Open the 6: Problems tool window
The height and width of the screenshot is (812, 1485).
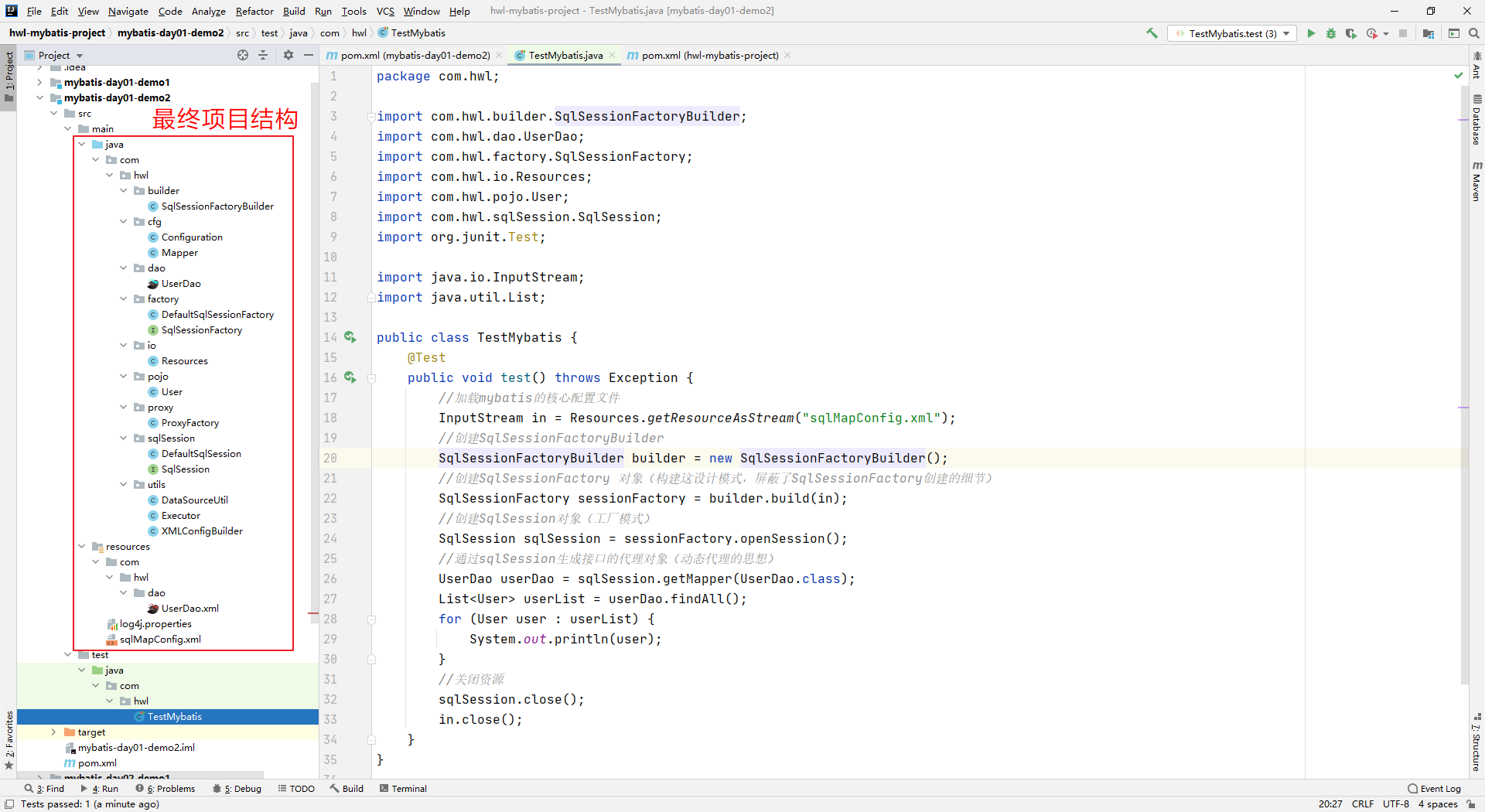click(166, 789)
